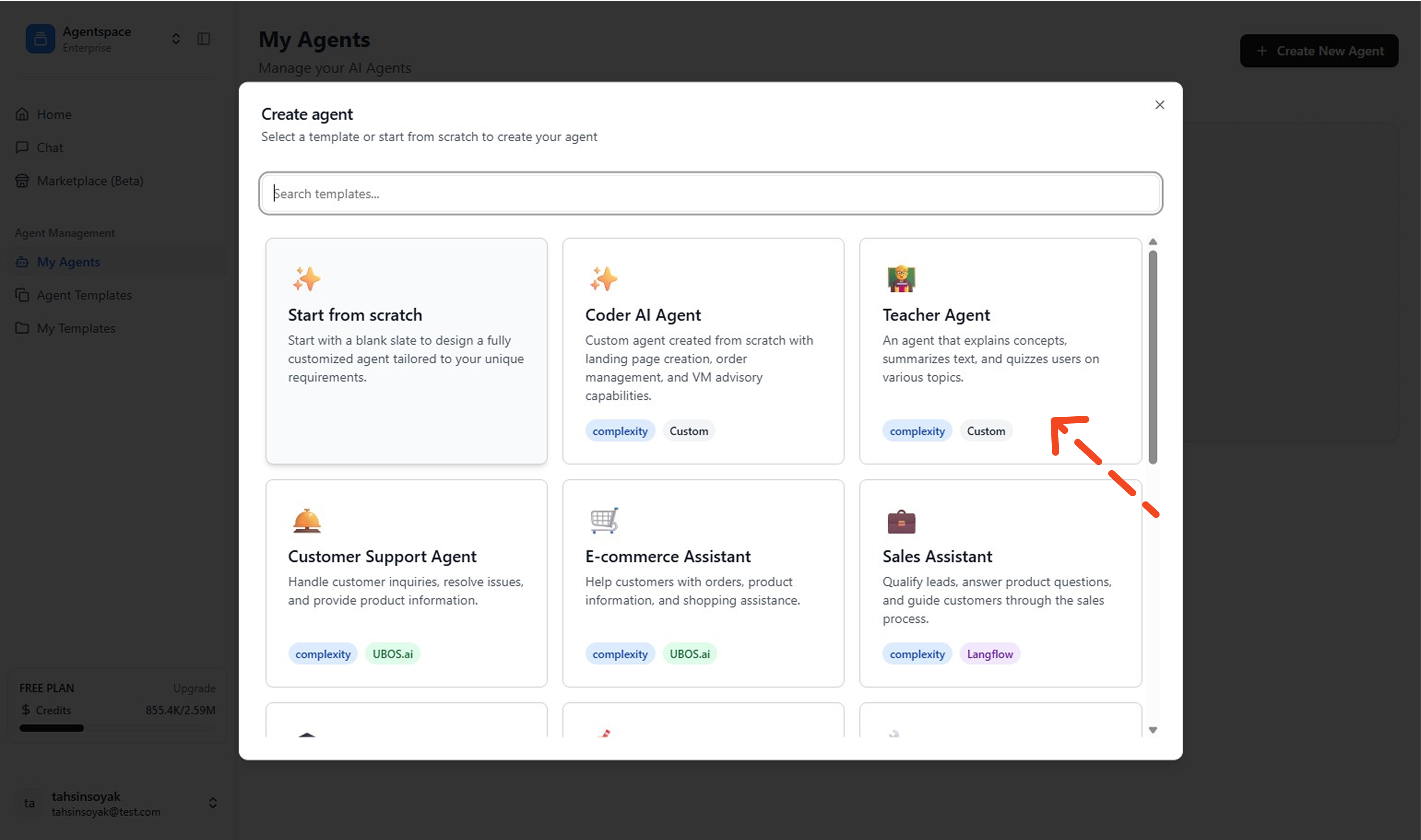The image size is (1421, 840).
Task: Open Agent Templates in sidebar
Action: click(84, 295)
